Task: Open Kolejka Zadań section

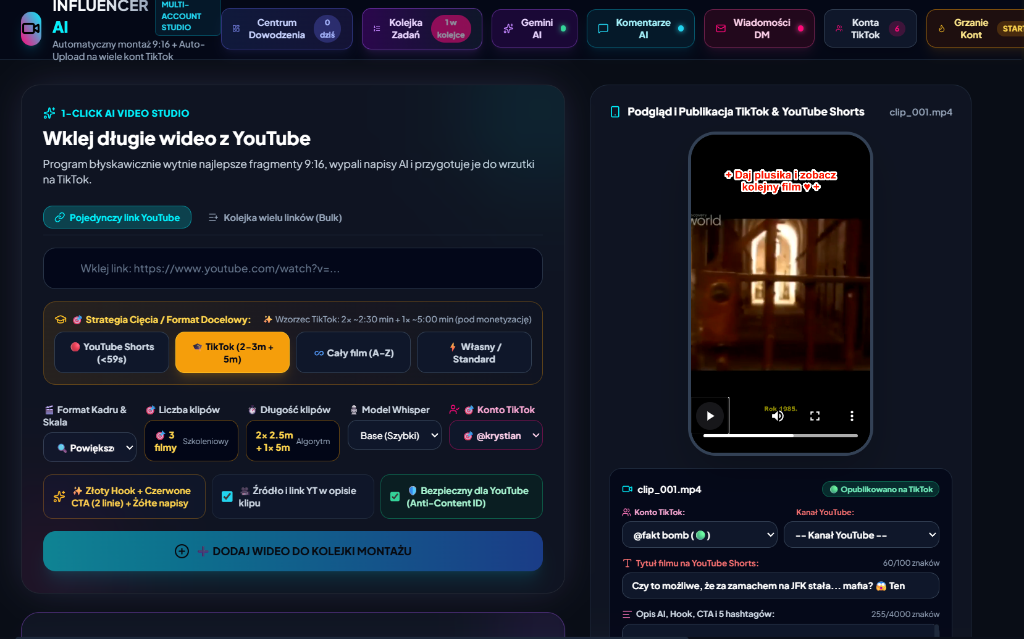Action: click(422, 29)
